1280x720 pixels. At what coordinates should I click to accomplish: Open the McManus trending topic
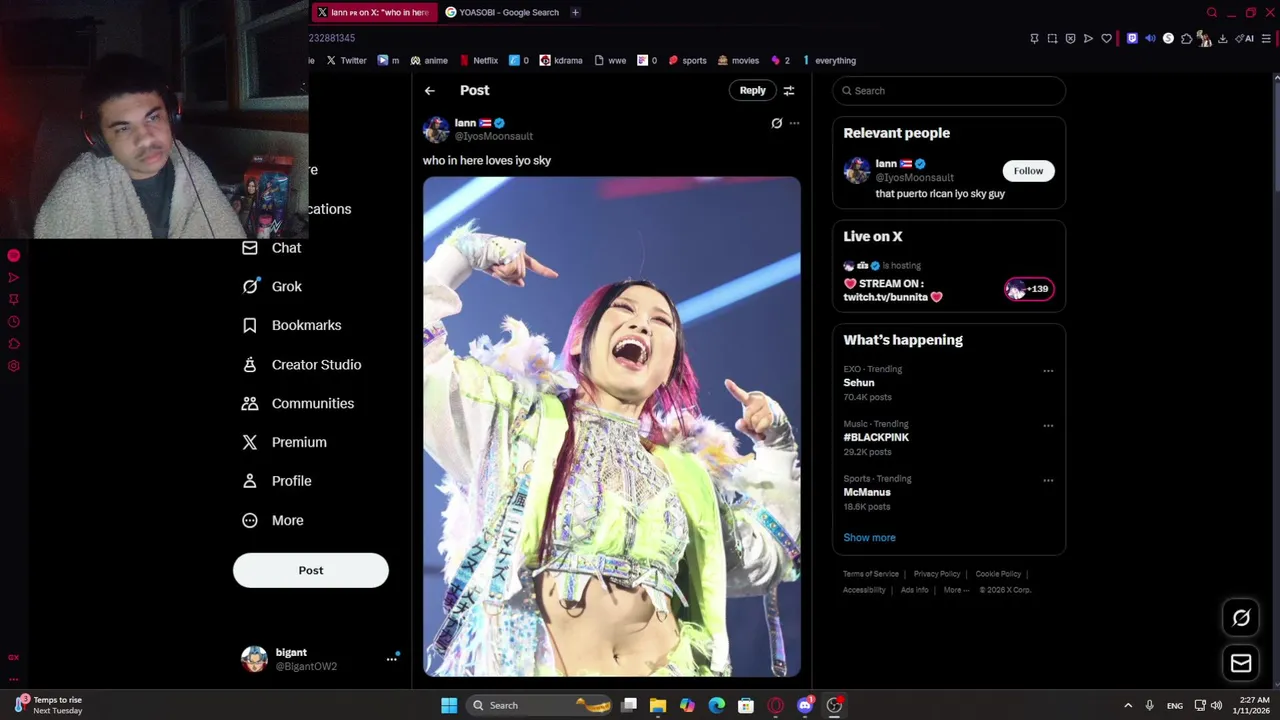pos(867,492)
